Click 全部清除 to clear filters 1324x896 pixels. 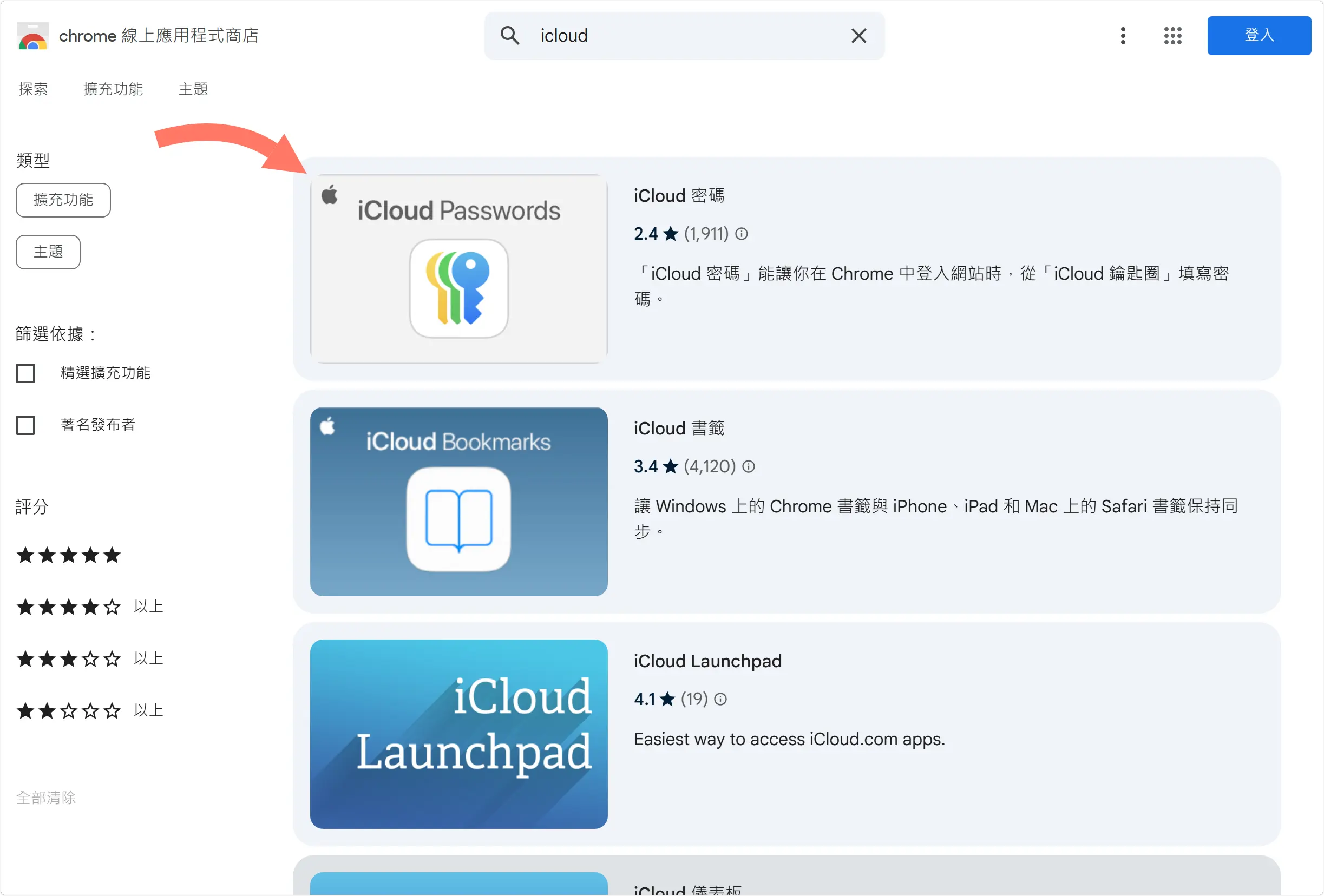[x=45, y=798]
